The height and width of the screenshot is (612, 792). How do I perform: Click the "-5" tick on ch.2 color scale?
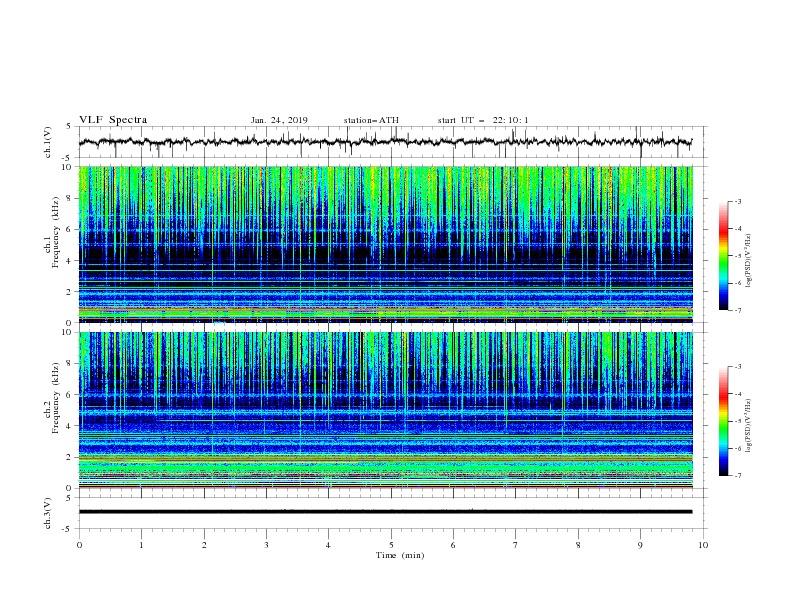click(737, 421)
